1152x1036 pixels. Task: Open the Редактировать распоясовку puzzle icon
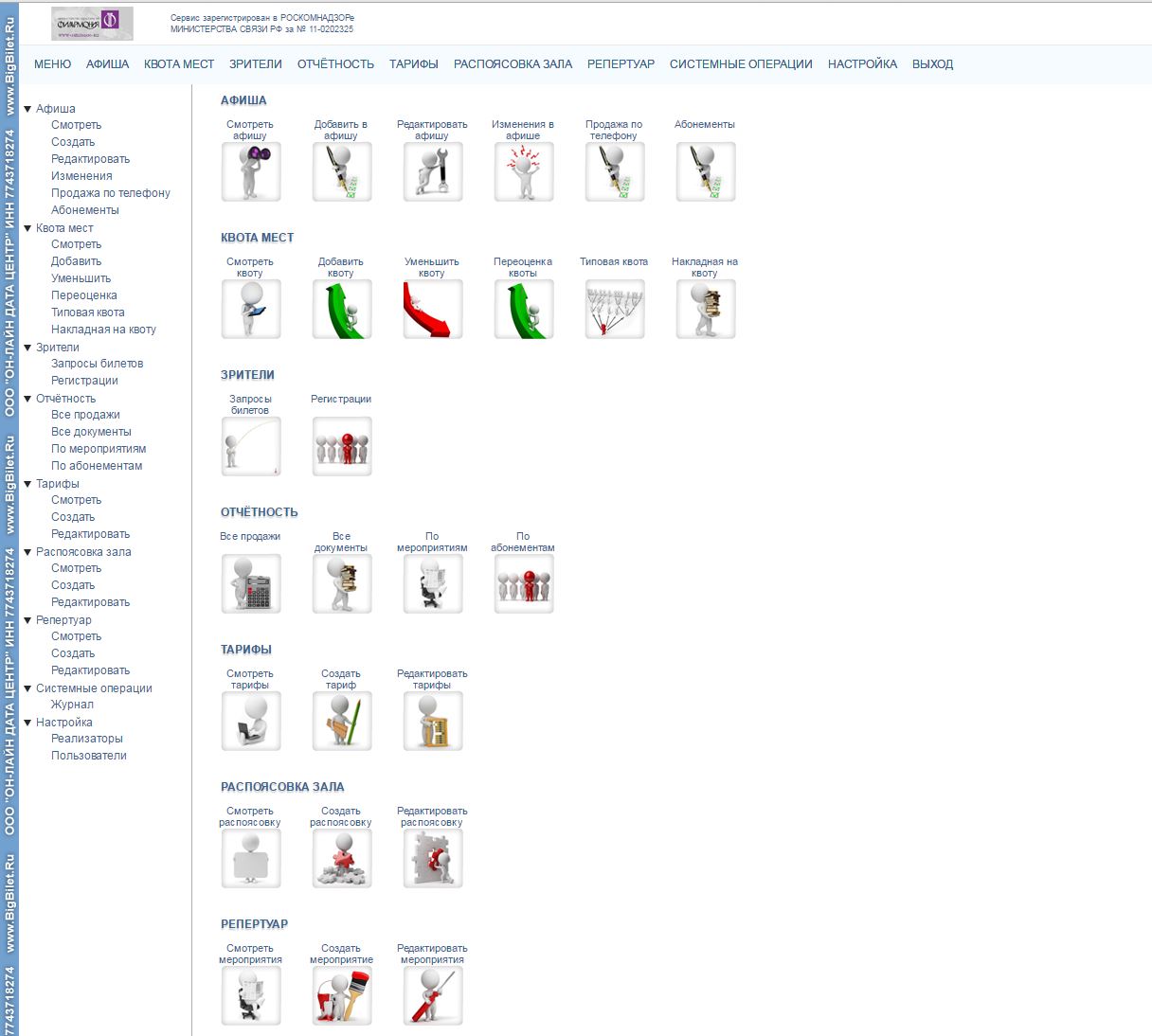[433, 858]
